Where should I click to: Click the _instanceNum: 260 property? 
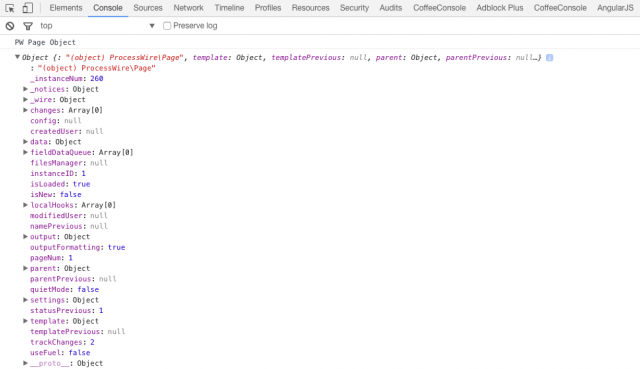(x=67, y=78)
